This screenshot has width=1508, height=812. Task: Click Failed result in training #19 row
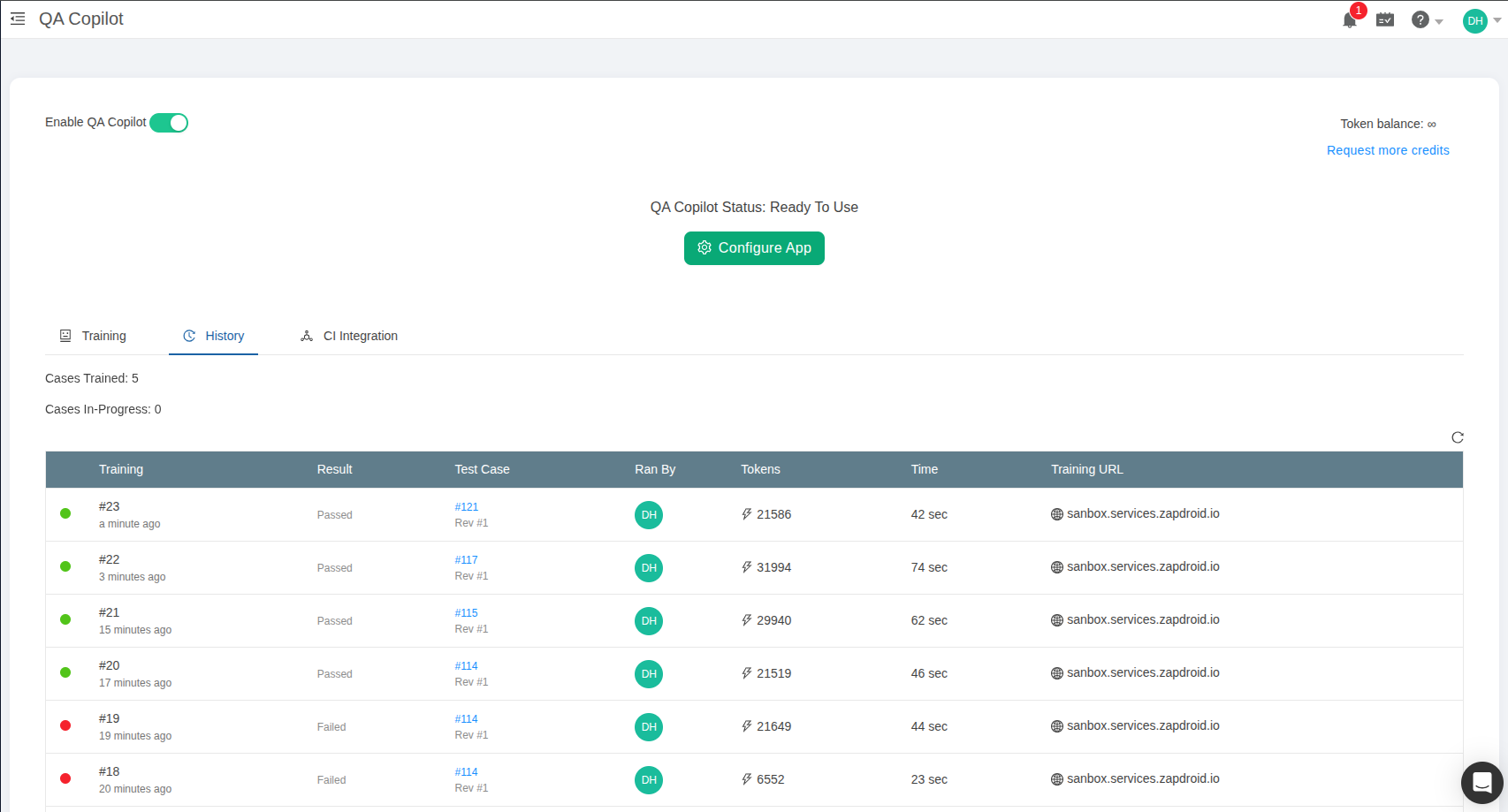pyautogui.click(x=331, y=727)
